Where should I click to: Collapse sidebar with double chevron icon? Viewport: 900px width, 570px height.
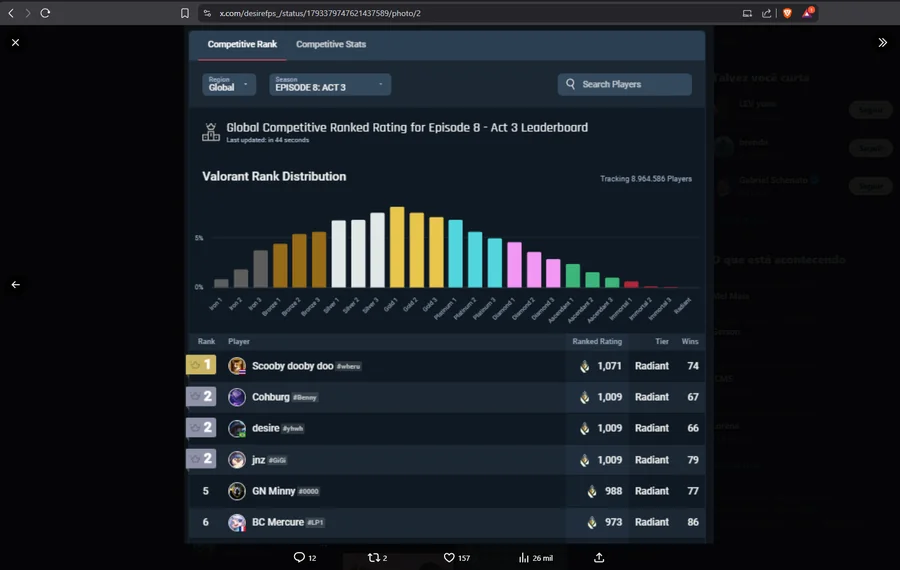click(882, 42)
